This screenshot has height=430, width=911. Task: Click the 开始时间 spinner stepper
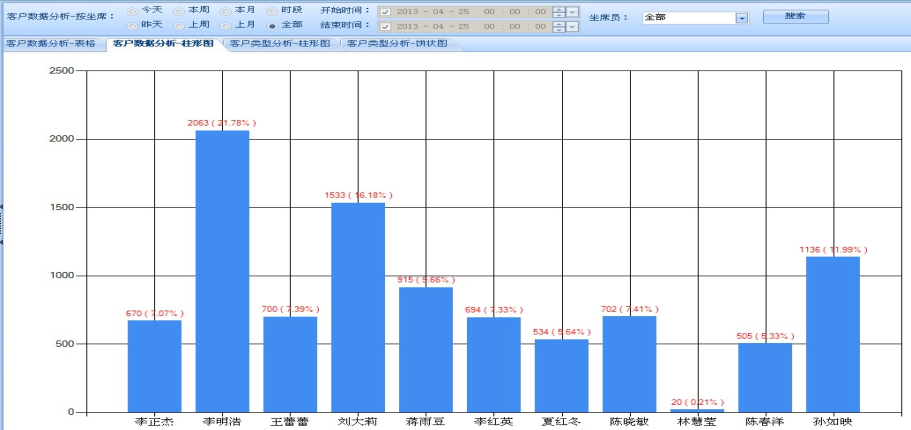coord(558,11)
